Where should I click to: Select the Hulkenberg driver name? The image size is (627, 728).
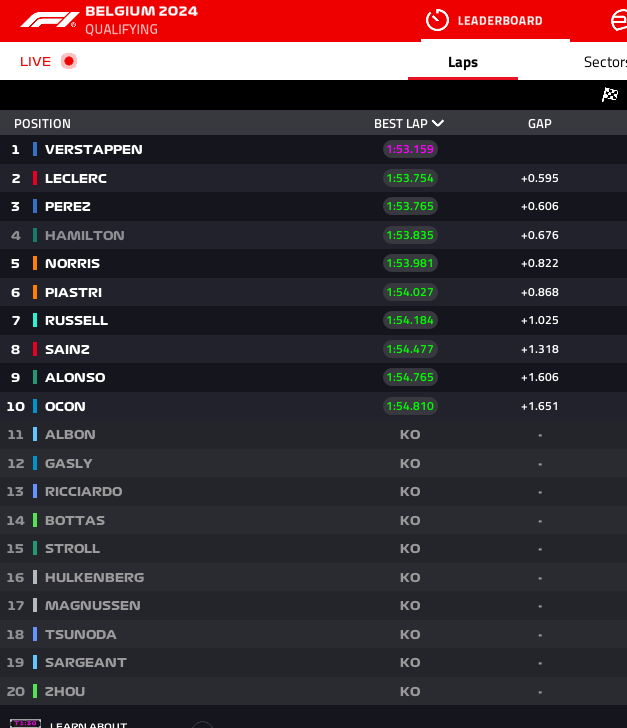coord(95,578)
